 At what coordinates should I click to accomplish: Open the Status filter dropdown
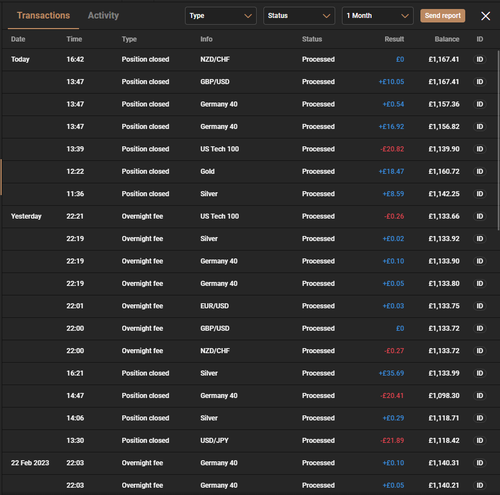point(299,16)
